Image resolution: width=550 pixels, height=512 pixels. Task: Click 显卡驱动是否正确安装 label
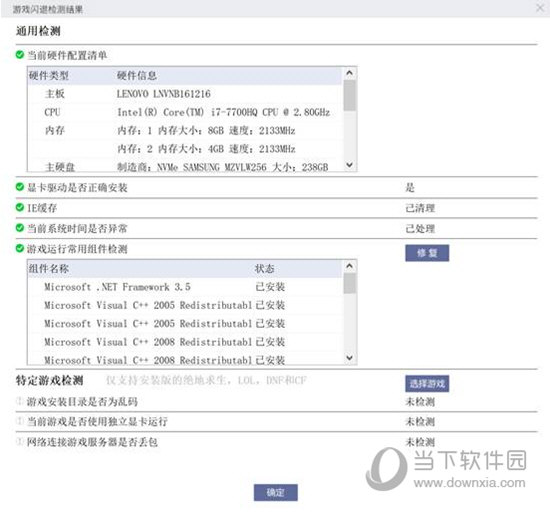click(77, 188)
